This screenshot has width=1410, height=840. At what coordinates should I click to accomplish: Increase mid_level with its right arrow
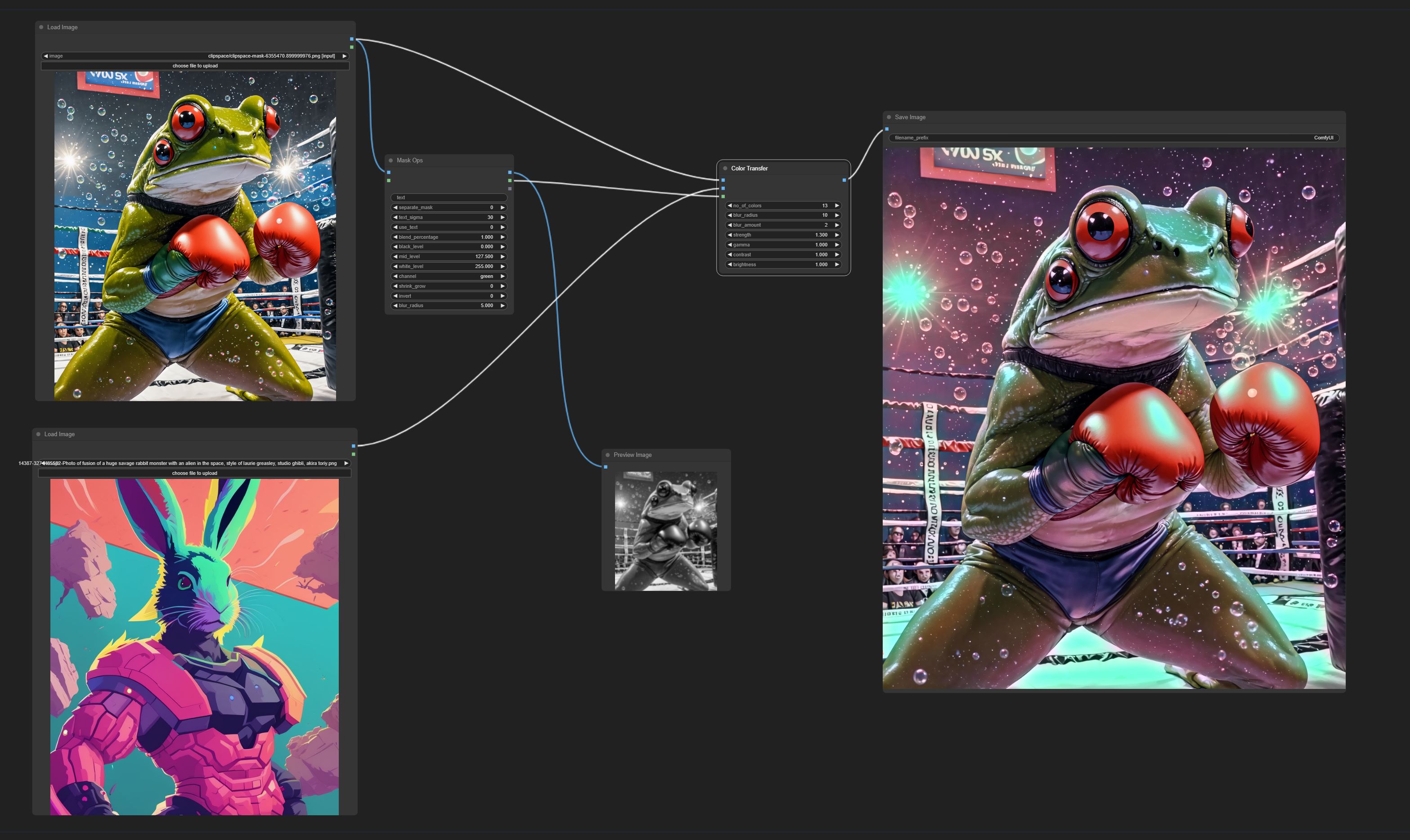(502, 256)
